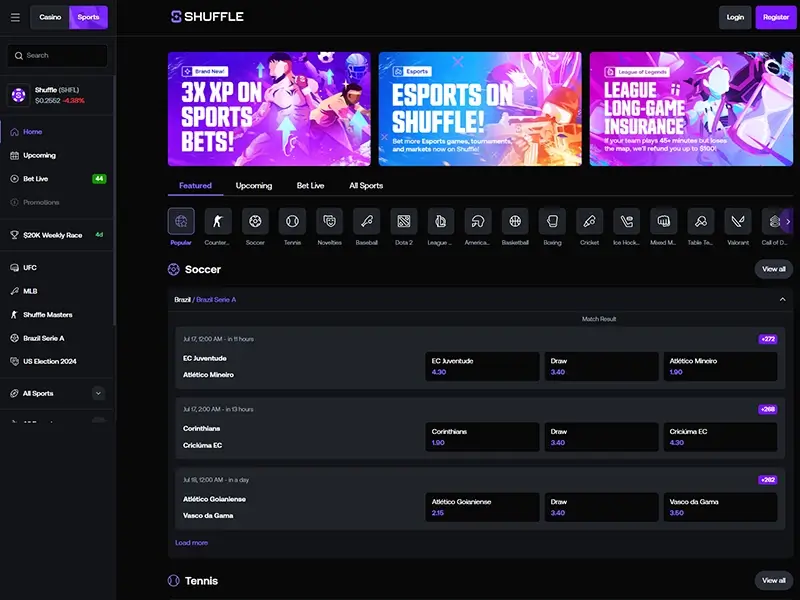Click the sidebar Search field
Image resolution: width=800 pixels, height=600 pixels.
pyautogui.click(x=57, y=56)
